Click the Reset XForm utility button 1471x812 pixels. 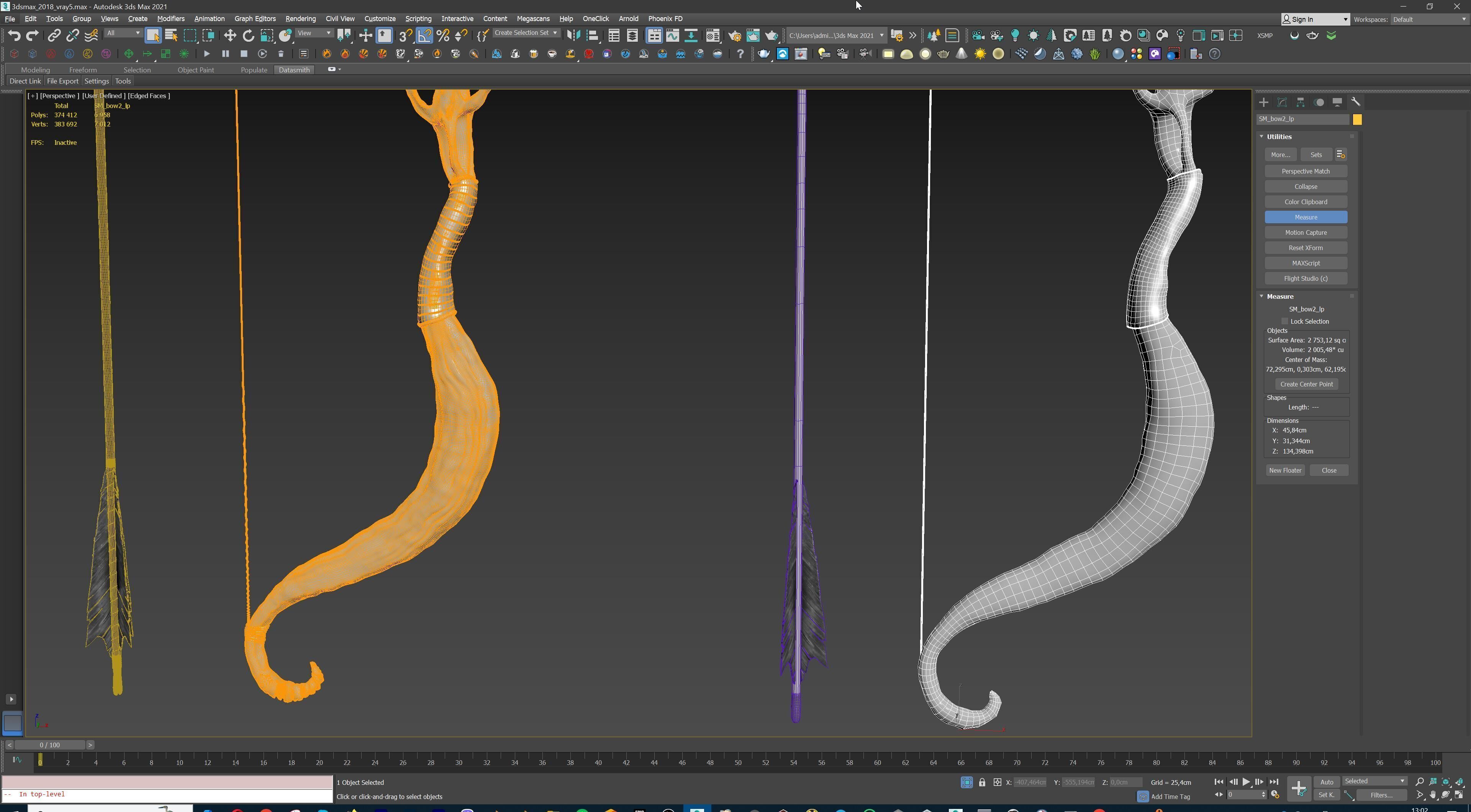tap(1306, 248)
